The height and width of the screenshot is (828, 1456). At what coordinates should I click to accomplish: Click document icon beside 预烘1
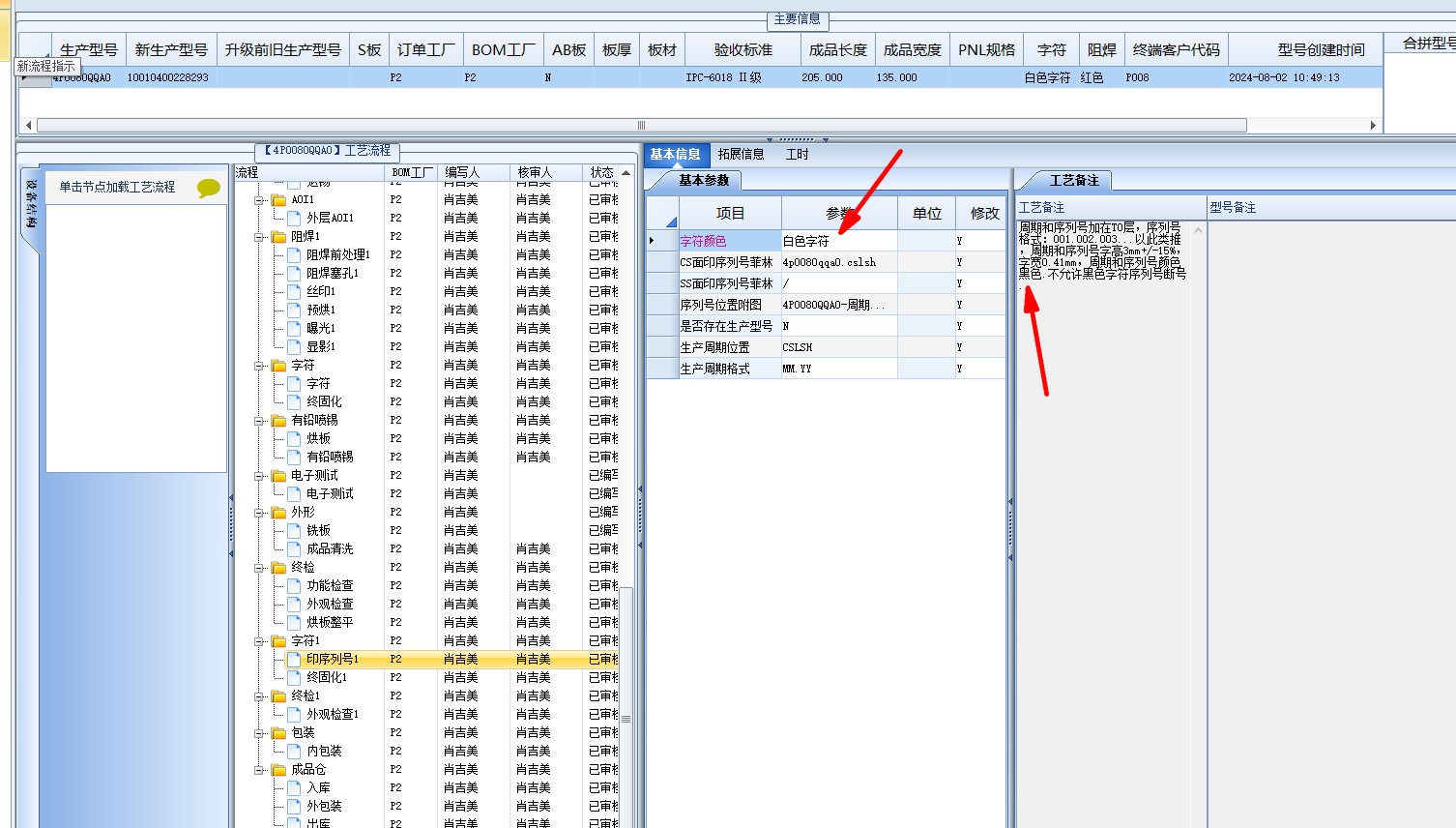point(294,310)
